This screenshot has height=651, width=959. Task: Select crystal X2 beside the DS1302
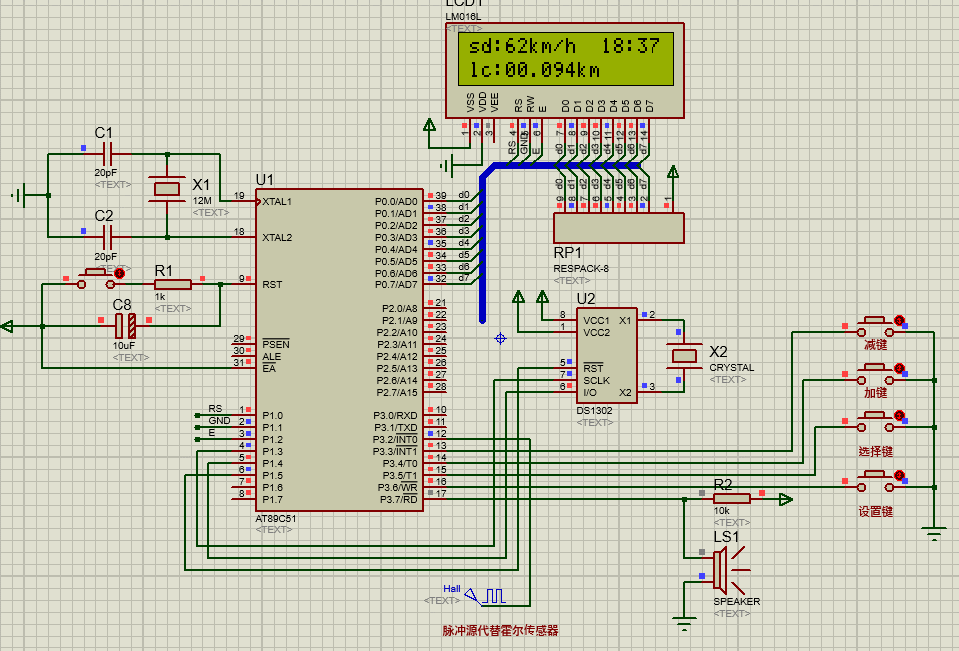(x=685, y=358)
